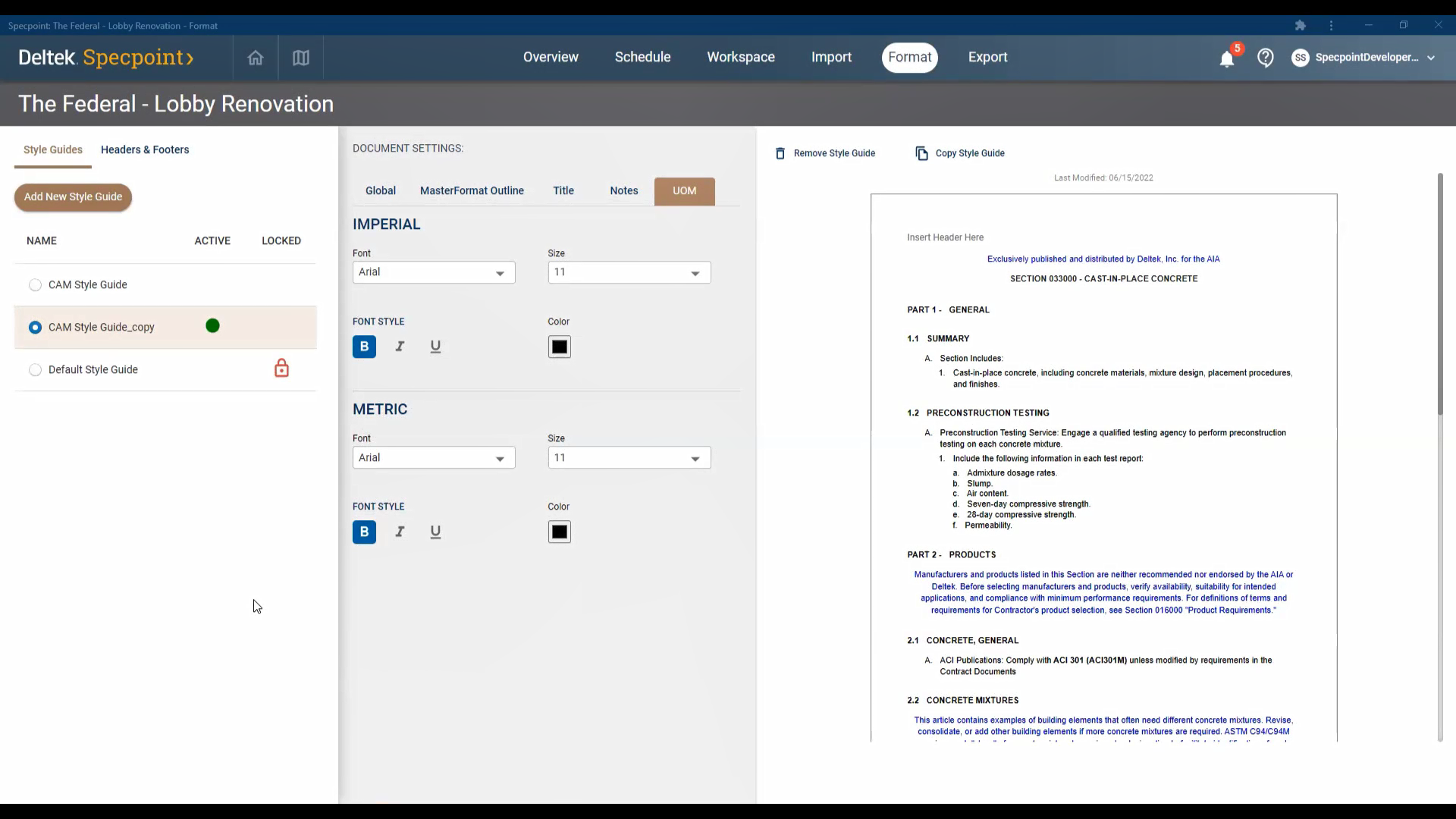Open the Imperial Font dropdown
This screenshot has width=1456, height=819.
[x=434, y=272]
